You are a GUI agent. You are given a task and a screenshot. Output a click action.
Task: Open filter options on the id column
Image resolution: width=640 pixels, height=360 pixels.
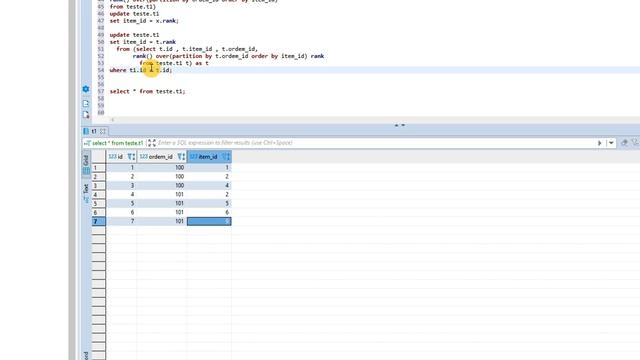click(131, 157)
